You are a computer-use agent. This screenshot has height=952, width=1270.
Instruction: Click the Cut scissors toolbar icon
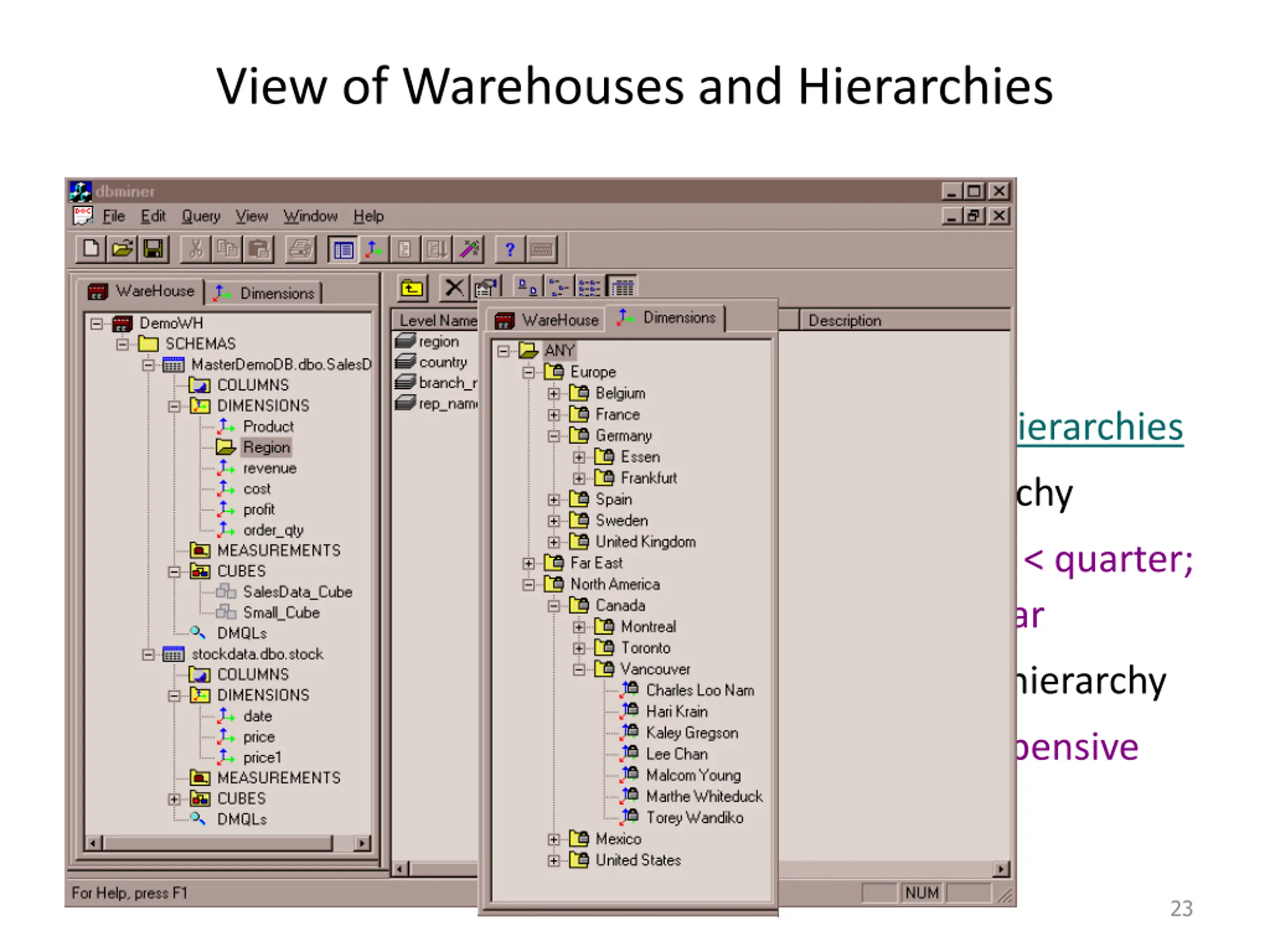196,249
